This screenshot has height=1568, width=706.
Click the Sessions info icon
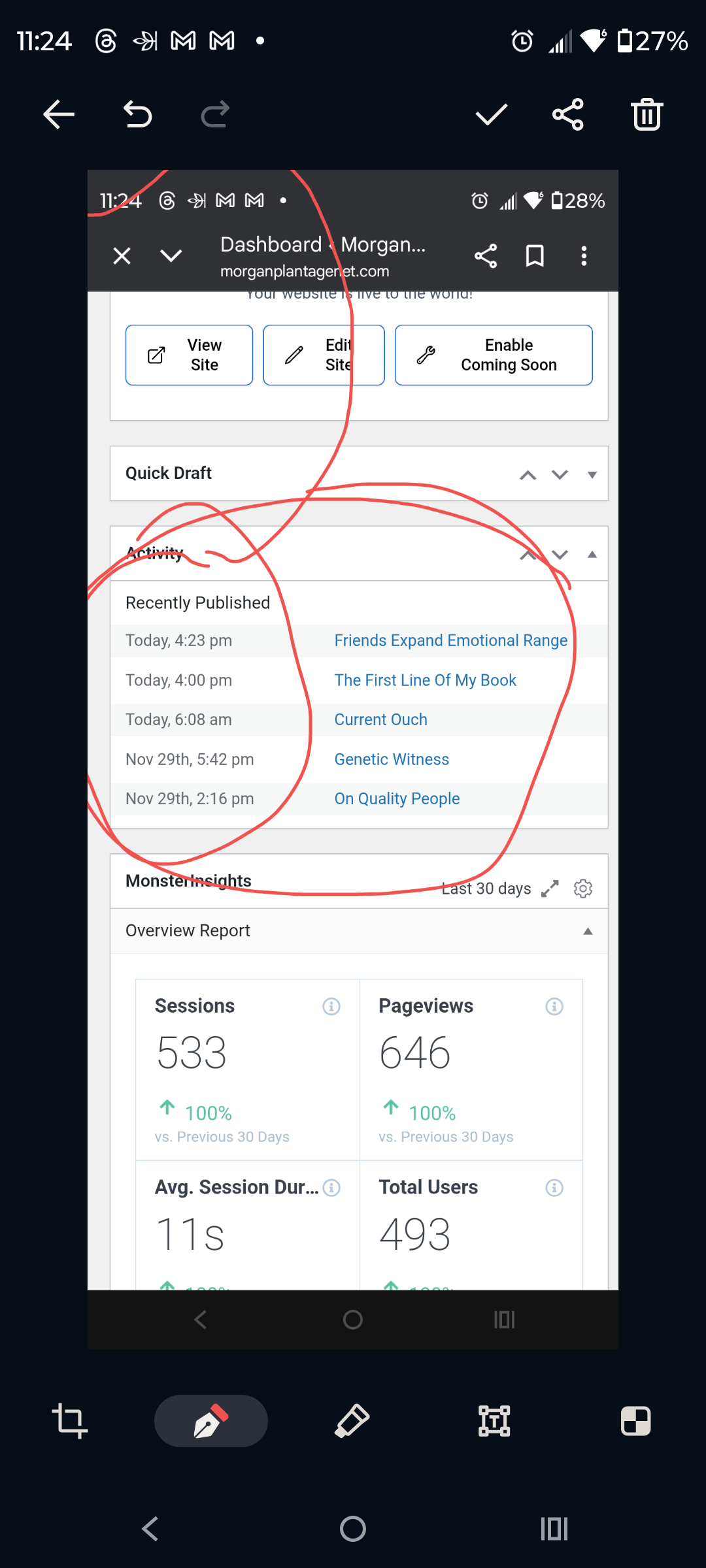(331, 1006)
